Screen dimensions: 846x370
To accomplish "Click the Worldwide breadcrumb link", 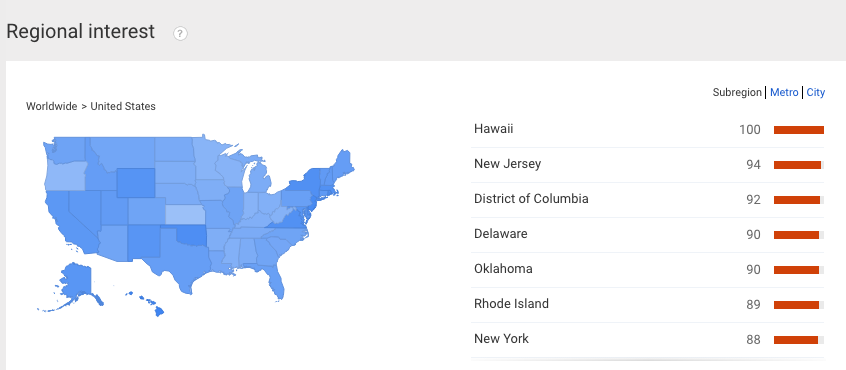I will (x=51, y=106).
